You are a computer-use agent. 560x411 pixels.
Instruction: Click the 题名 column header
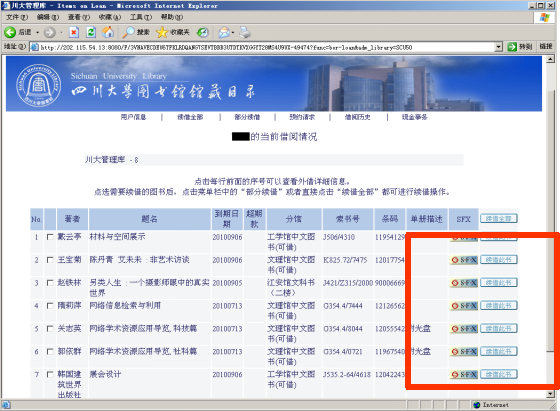click(150, 219)
